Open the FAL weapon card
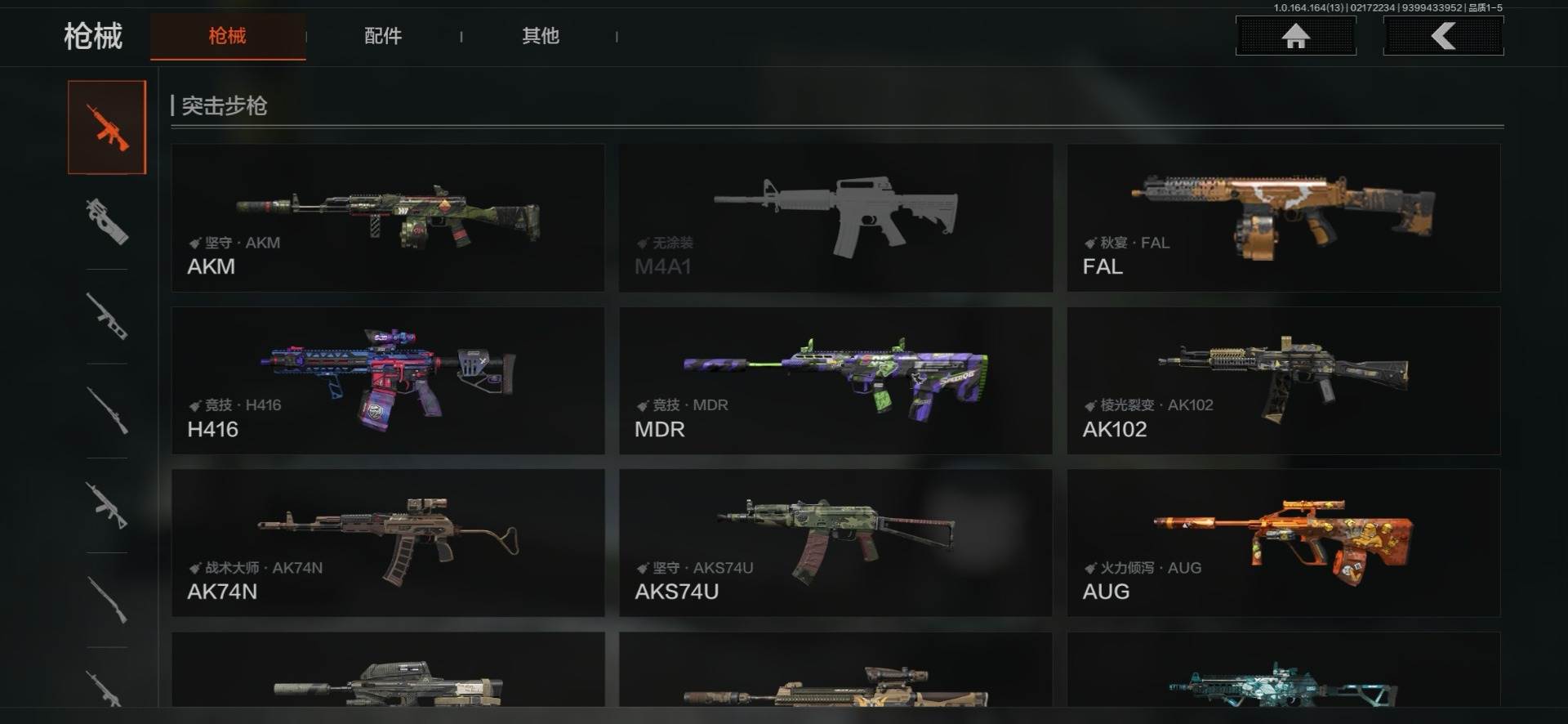 1283,218
